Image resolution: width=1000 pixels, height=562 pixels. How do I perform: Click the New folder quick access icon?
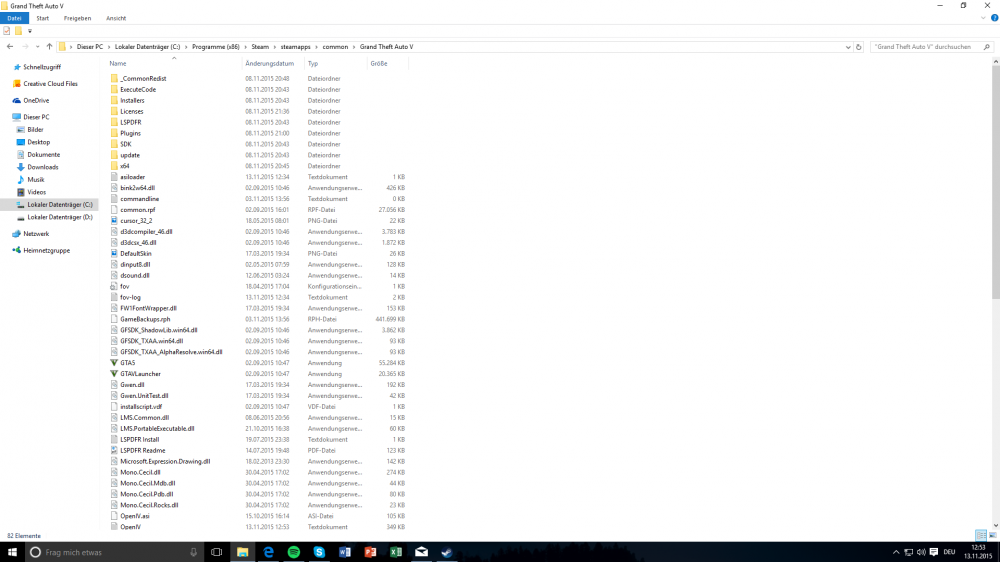point(18,31)
